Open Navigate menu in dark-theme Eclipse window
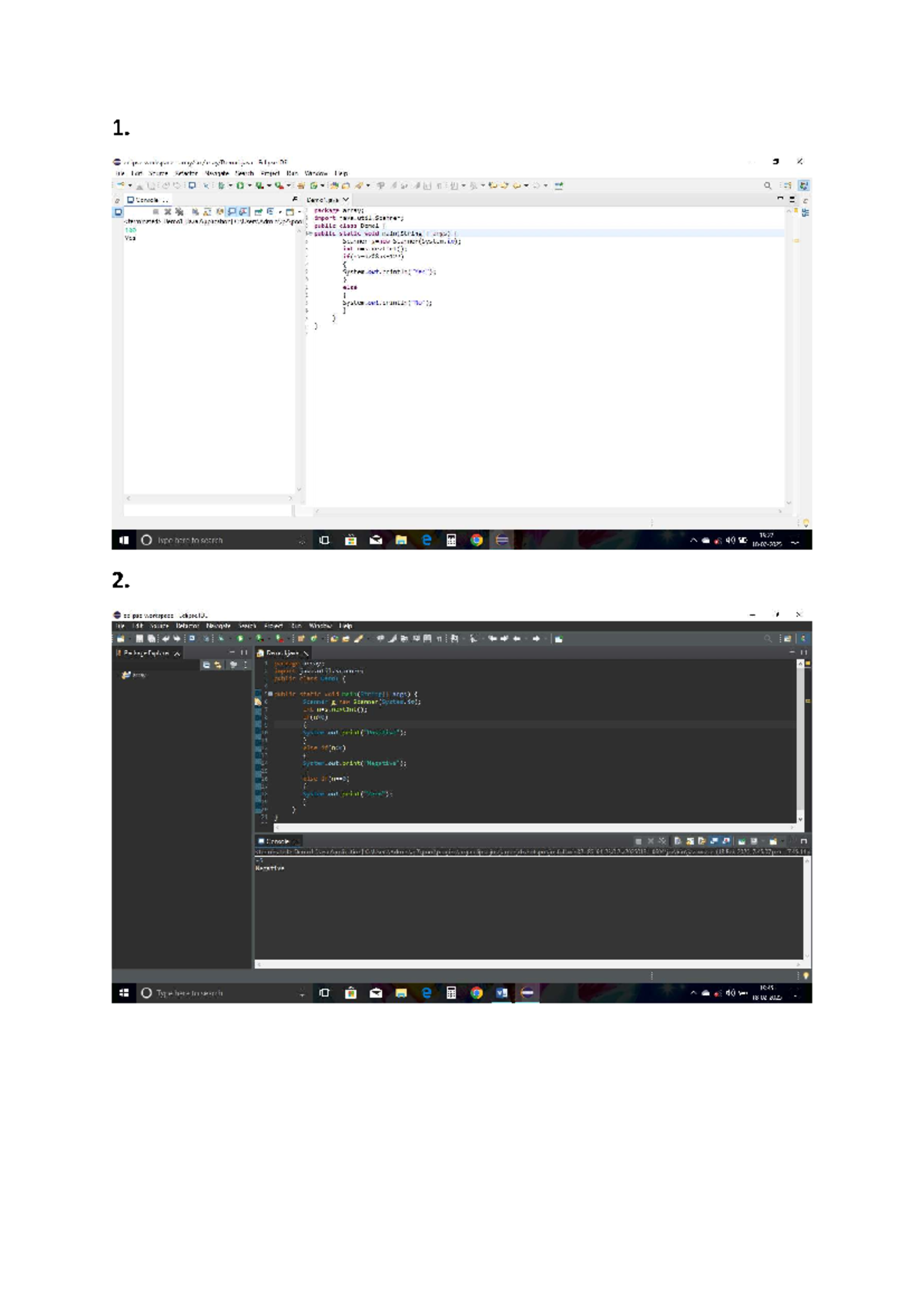Image resolution: width=924 pixels, height=1306 pixels. (219, 626)
